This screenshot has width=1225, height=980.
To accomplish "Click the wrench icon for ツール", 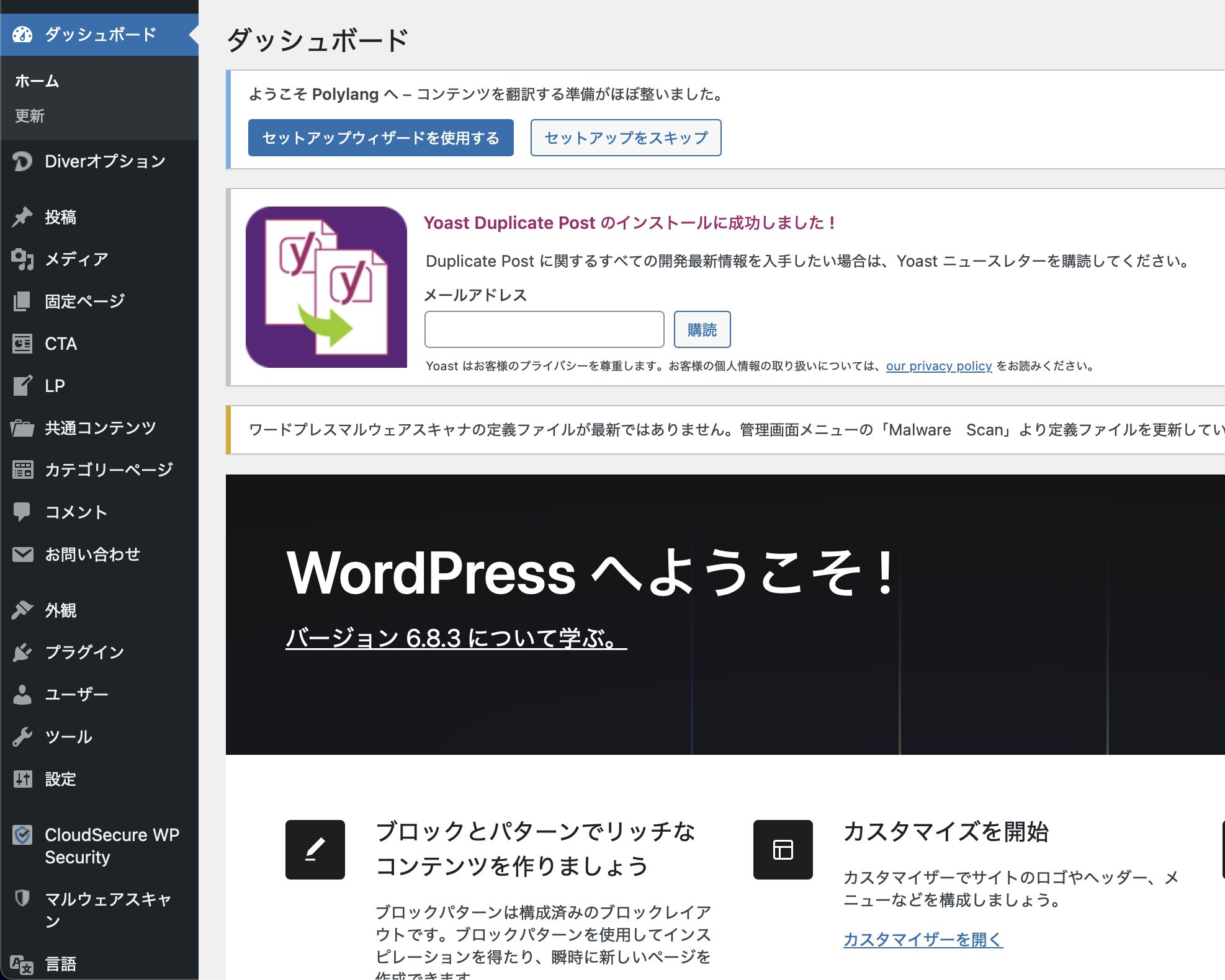I will click(22, 737).
